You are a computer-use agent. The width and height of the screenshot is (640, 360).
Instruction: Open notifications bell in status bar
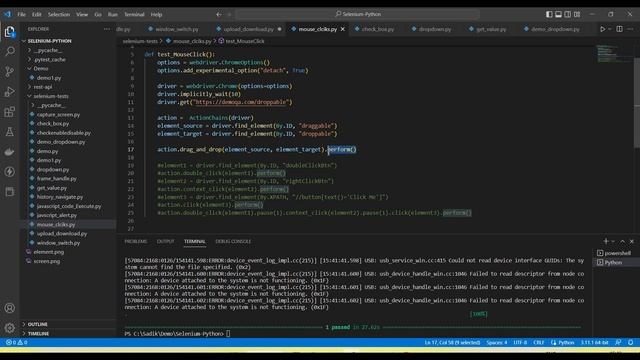click(631, 342)
